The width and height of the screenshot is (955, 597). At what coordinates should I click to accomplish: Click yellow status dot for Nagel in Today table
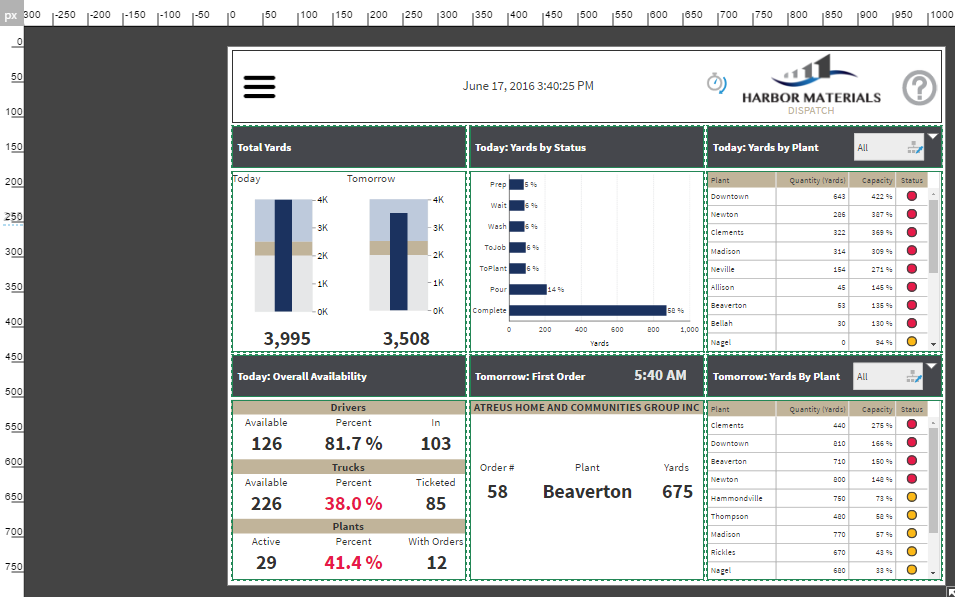point(912,342)
